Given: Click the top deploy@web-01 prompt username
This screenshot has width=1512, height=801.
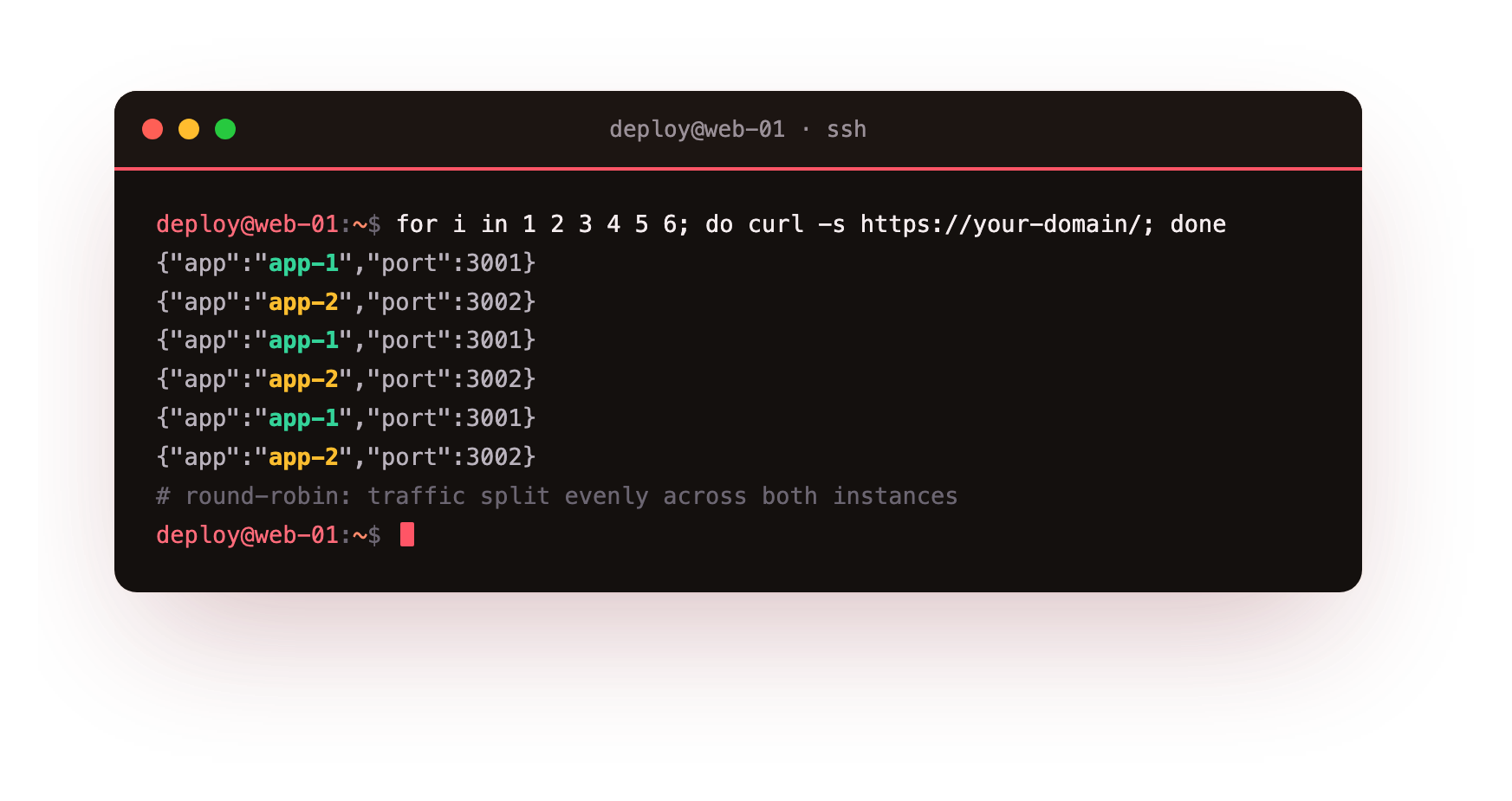Looking at the screenshot, I should tap(247, 224).
